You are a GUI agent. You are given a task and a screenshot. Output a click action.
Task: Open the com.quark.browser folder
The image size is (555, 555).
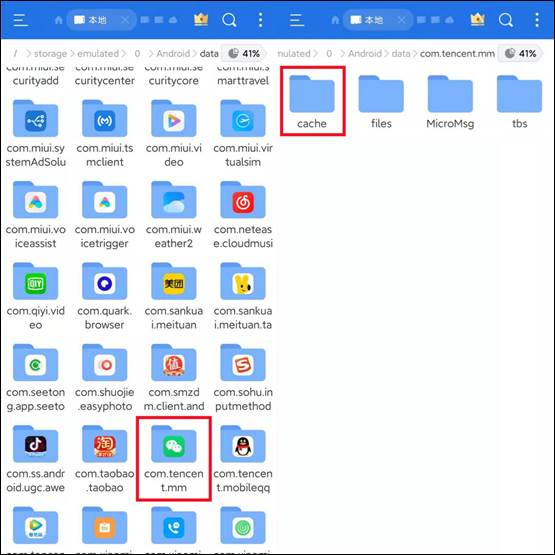point(104,296)
